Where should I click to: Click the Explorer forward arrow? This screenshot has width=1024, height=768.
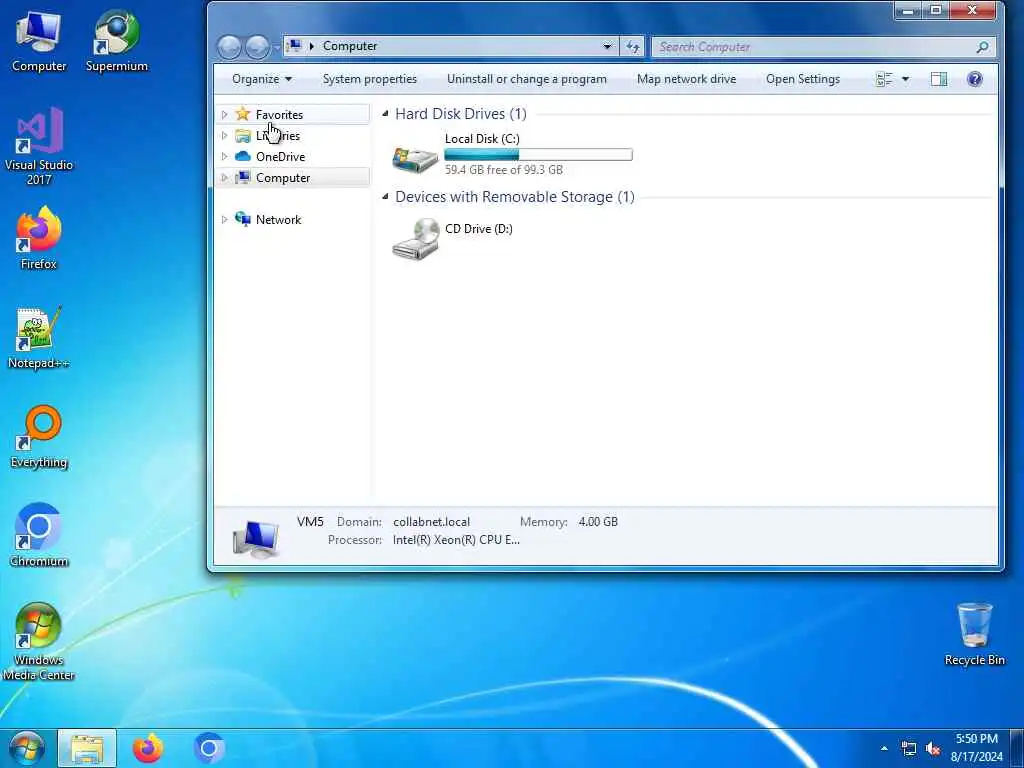click(x=257, y=46)
